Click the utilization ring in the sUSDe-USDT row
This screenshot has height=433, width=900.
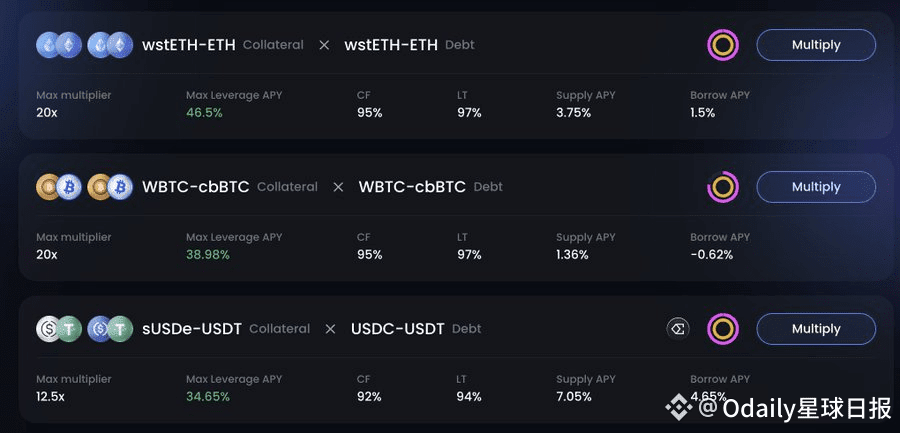click(722, 329)
